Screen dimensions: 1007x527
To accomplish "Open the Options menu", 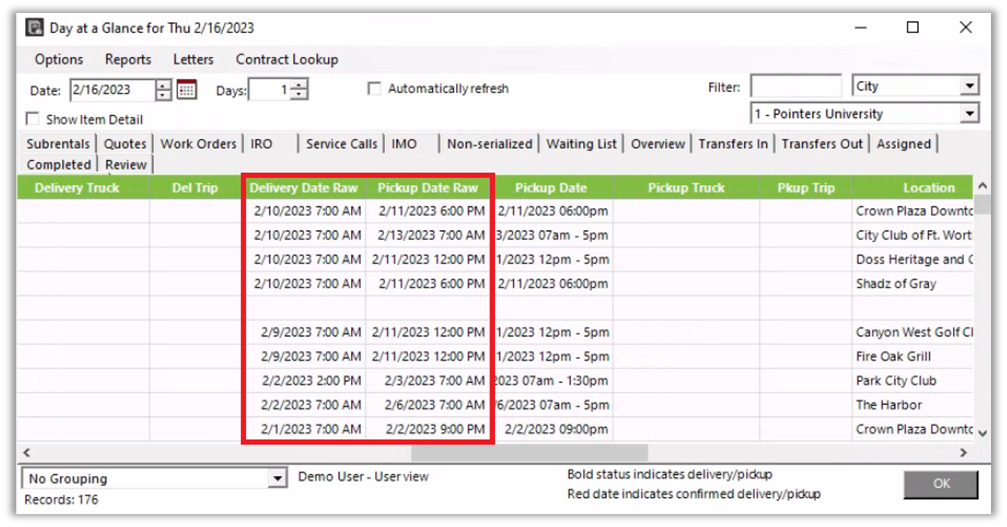I will tap(59, 59).
